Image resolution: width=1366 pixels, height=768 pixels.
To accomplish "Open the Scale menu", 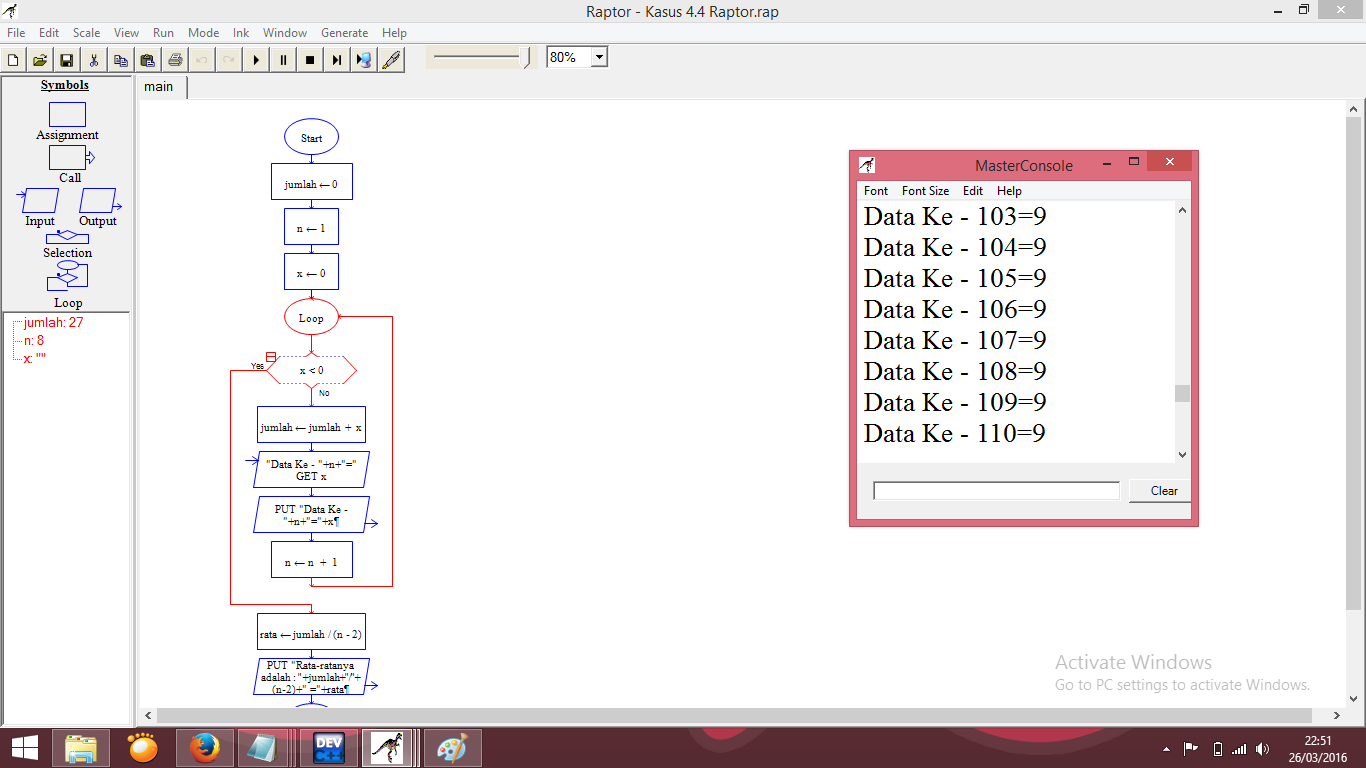I will (x=86, y=33).
